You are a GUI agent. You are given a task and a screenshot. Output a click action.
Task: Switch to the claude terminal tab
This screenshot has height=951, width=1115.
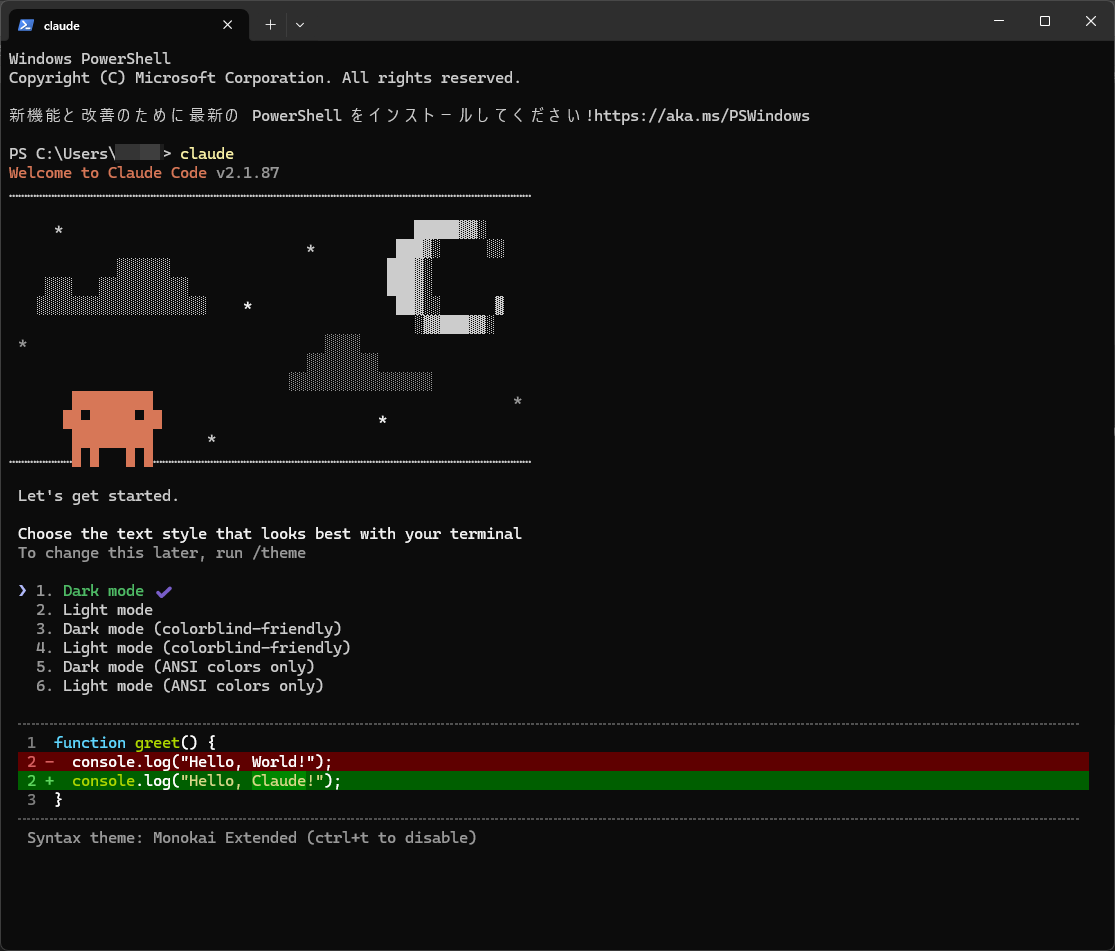120,25
